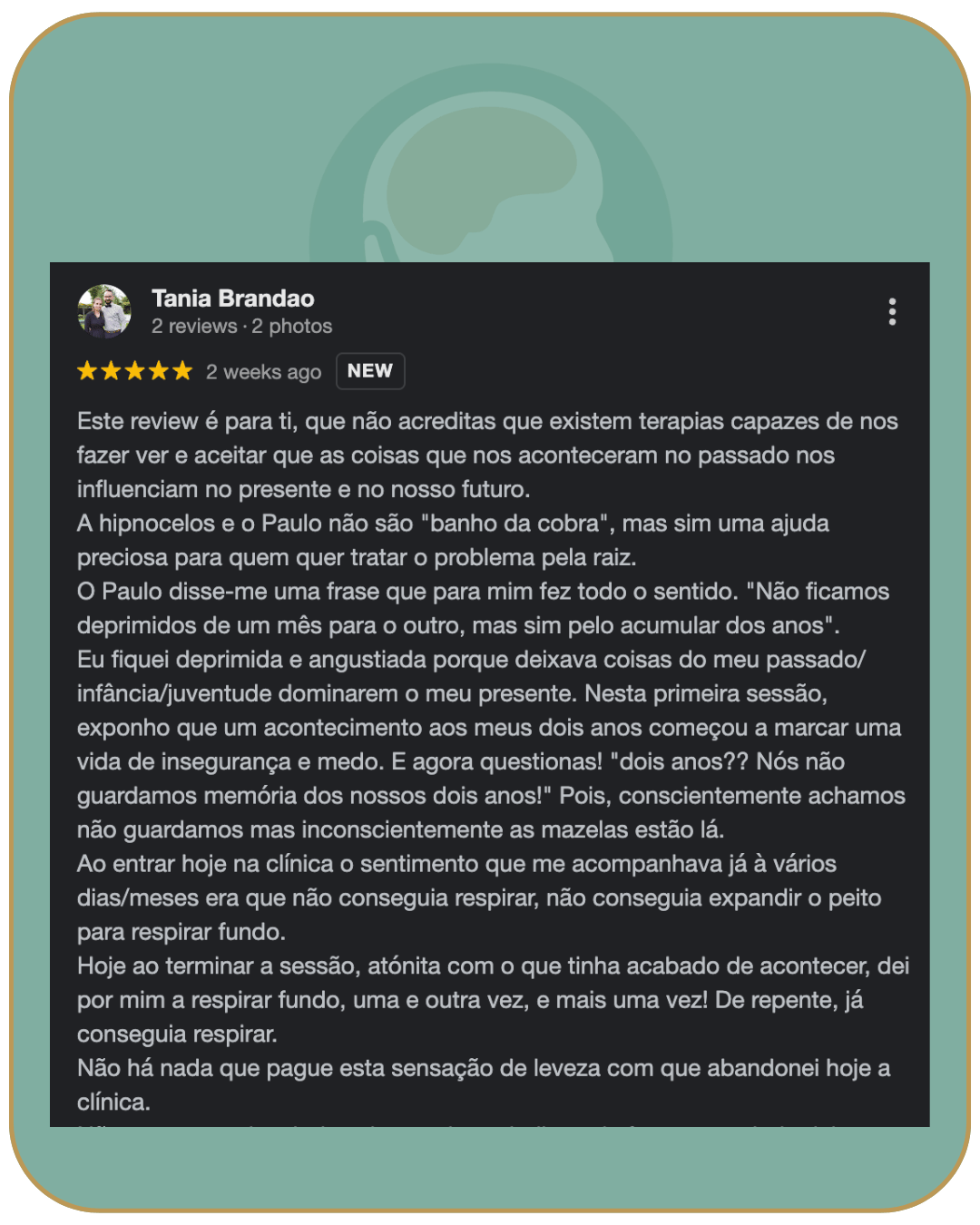Click the quoted phrase 'banho da cobra'
Screen dimensions: 980x1225
pyautogui.click(x=514, y=524)
